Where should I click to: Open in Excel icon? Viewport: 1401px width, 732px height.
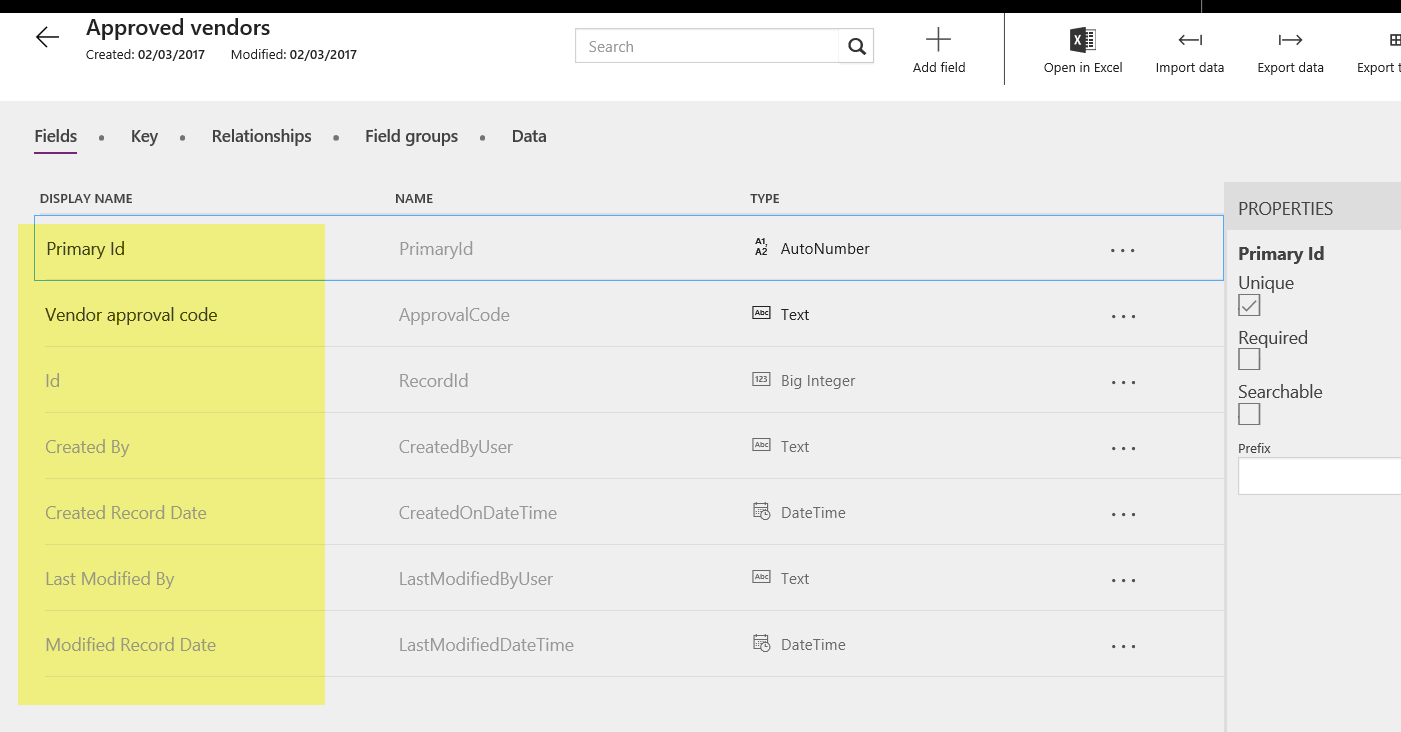click(1082, 40)
